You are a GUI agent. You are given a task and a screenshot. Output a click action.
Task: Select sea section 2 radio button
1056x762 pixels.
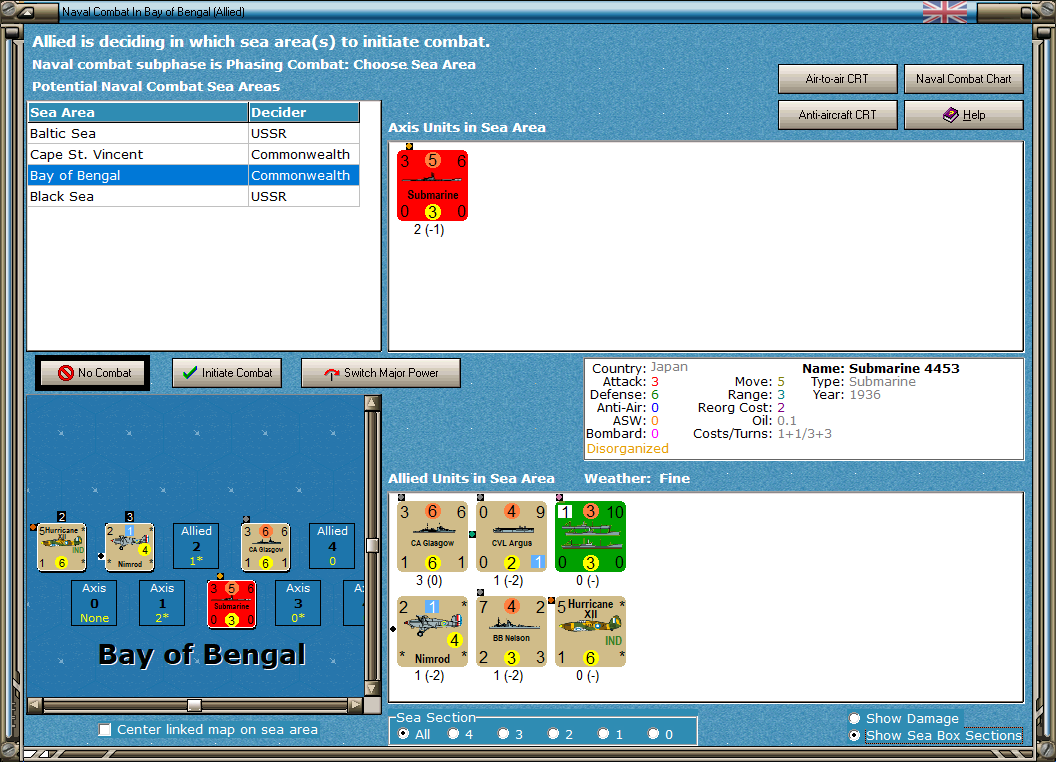pos(553,734)
